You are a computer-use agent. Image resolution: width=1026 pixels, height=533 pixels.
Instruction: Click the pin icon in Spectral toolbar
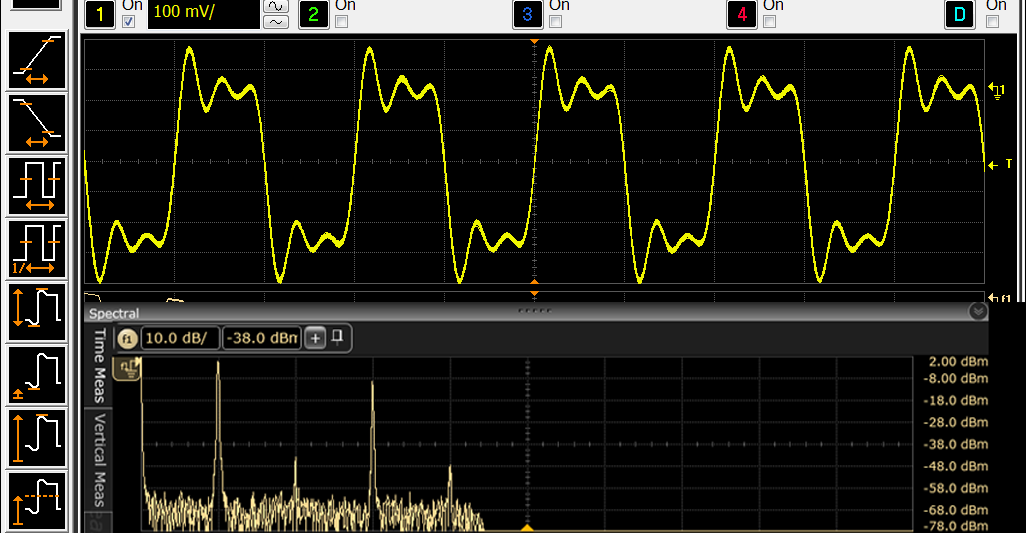337,337
